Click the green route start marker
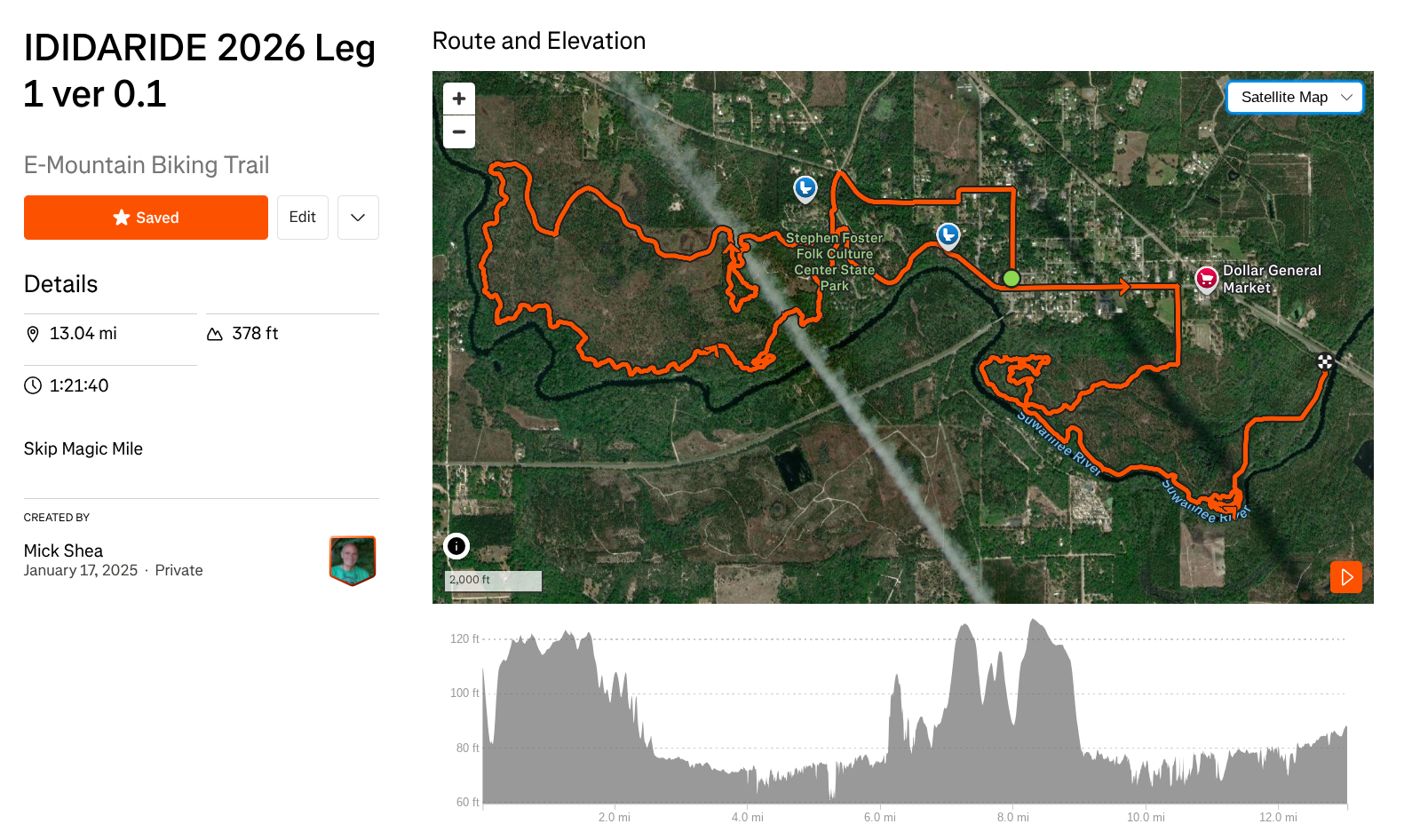The image size is (1420, 840). pyautogui.click(x=1011, y=279)
